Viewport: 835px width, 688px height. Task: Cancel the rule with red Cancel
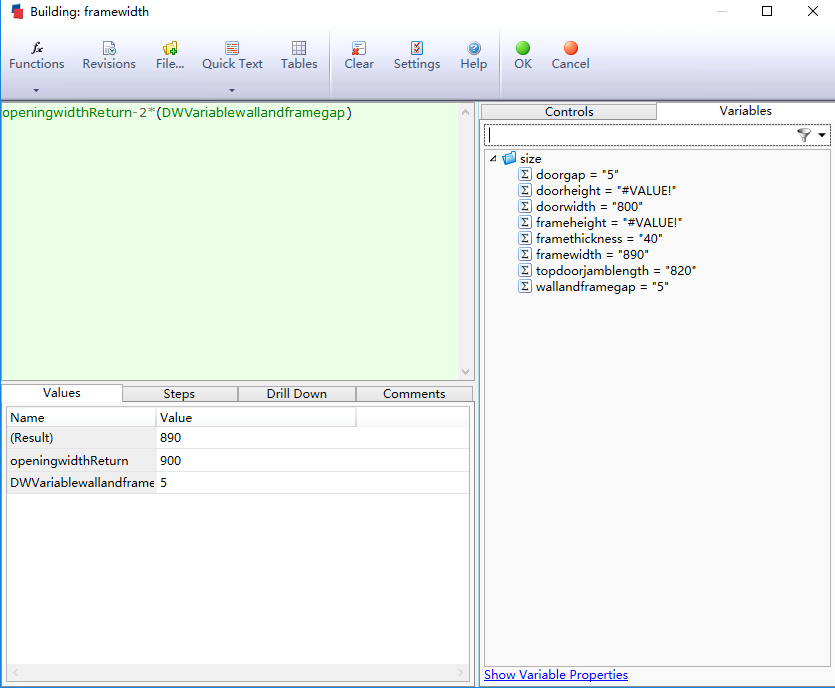tap(570, 55)
